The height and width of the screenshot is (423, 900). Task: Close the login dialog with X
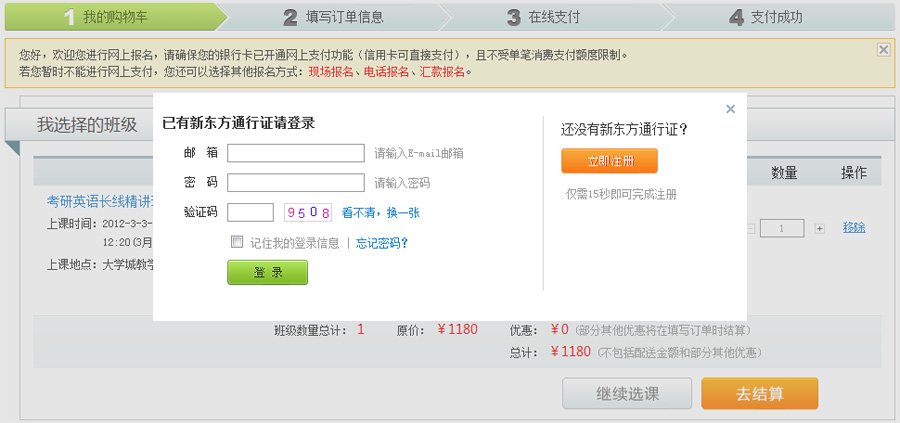(730, 109)
